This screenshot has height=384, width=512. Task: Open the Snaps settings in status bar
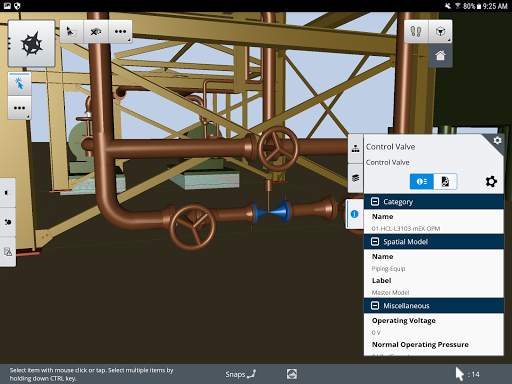click(x=240, y=374)
